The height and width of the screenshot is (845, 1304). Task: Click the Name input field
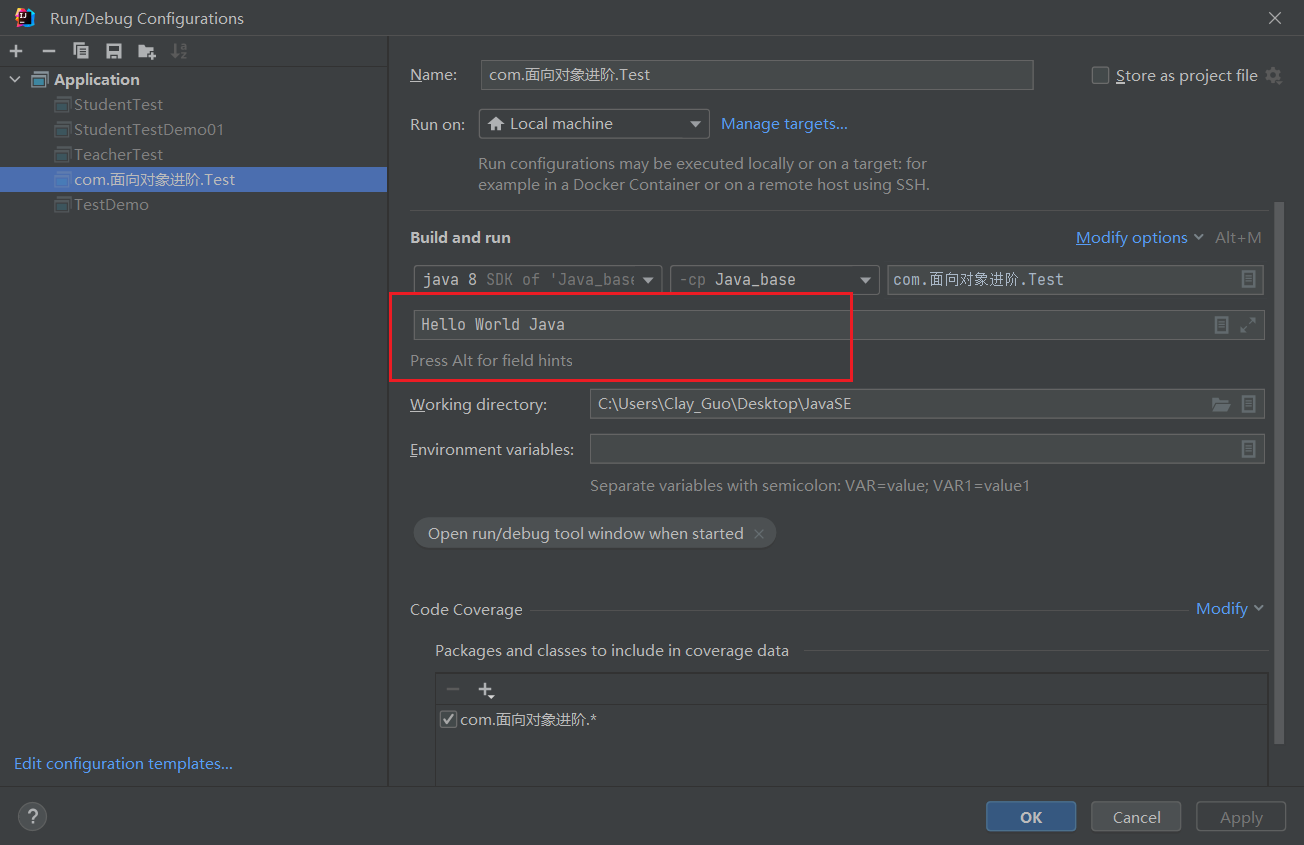757,75
